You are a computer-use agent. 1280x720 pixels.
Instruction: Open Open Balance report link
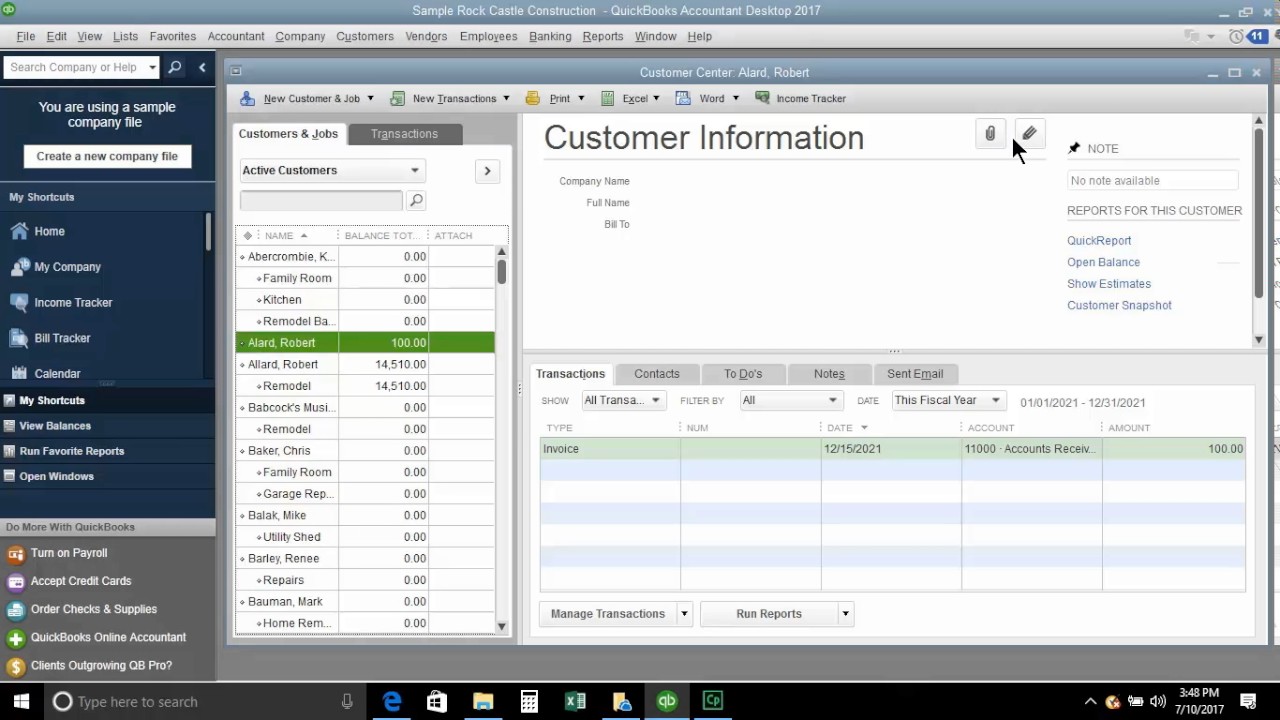click(1103, 262)
